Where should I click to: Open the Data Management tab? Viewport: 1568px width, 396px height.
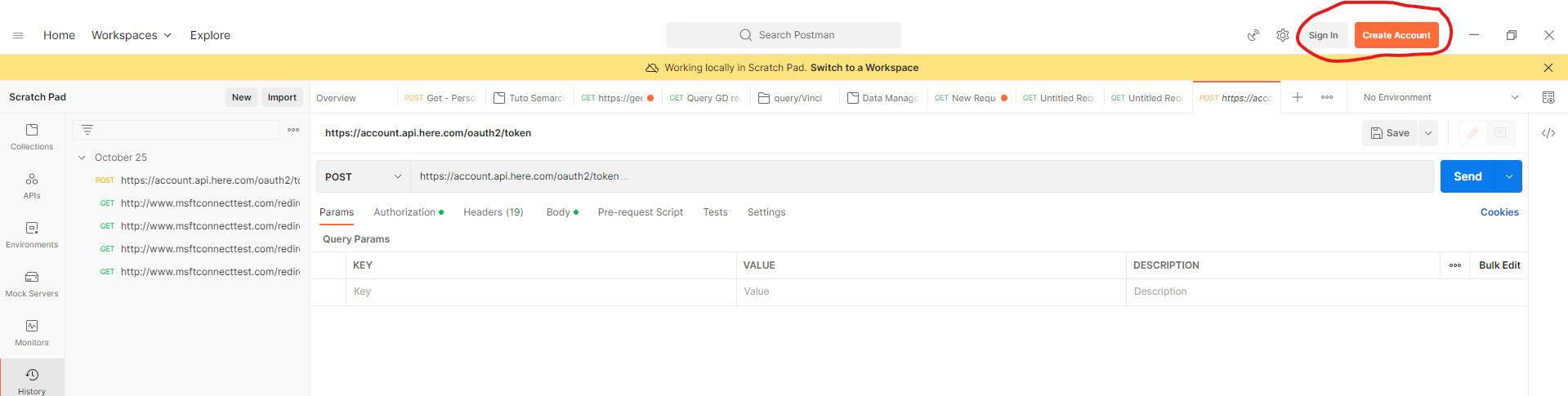coord(883,98)
